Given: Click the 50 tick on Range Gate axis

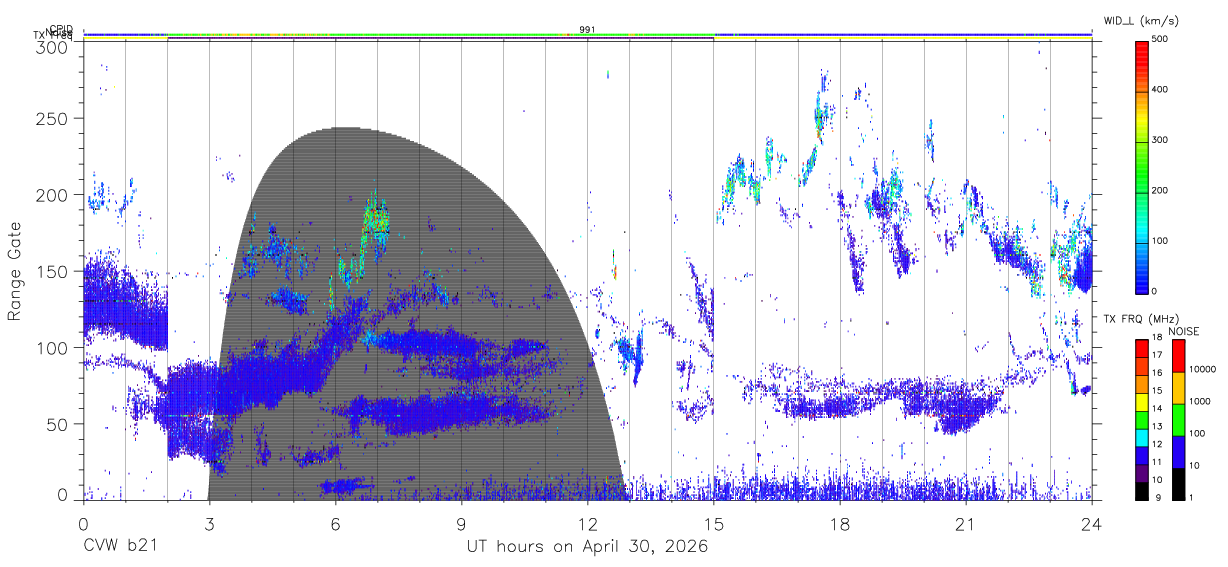Looking at the screenshot, I should pos(59,424).
